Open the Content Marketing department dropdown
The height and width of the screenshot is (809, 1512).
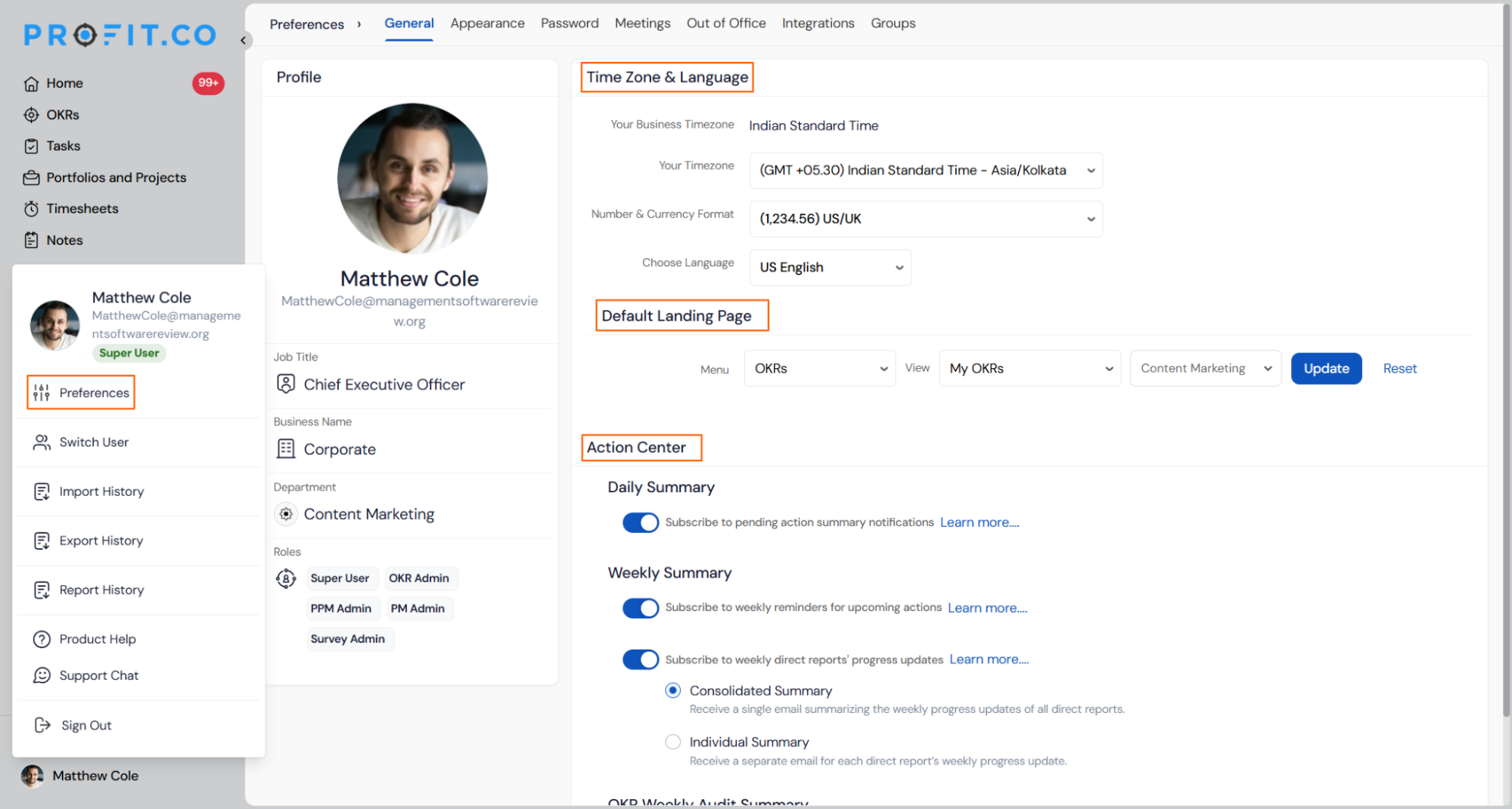[1205, 368]
